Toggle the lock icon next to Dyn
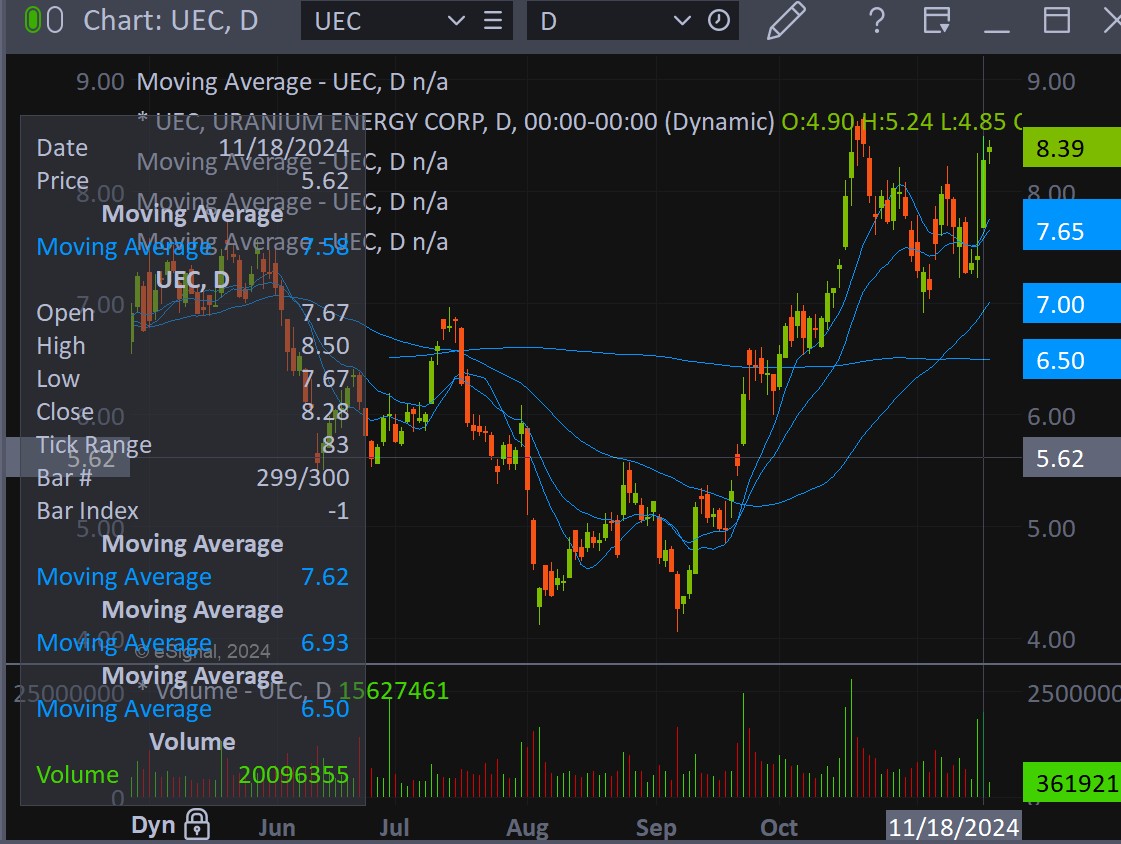Viewport: 1121px width, 844px height. click(x=197, y=824)
